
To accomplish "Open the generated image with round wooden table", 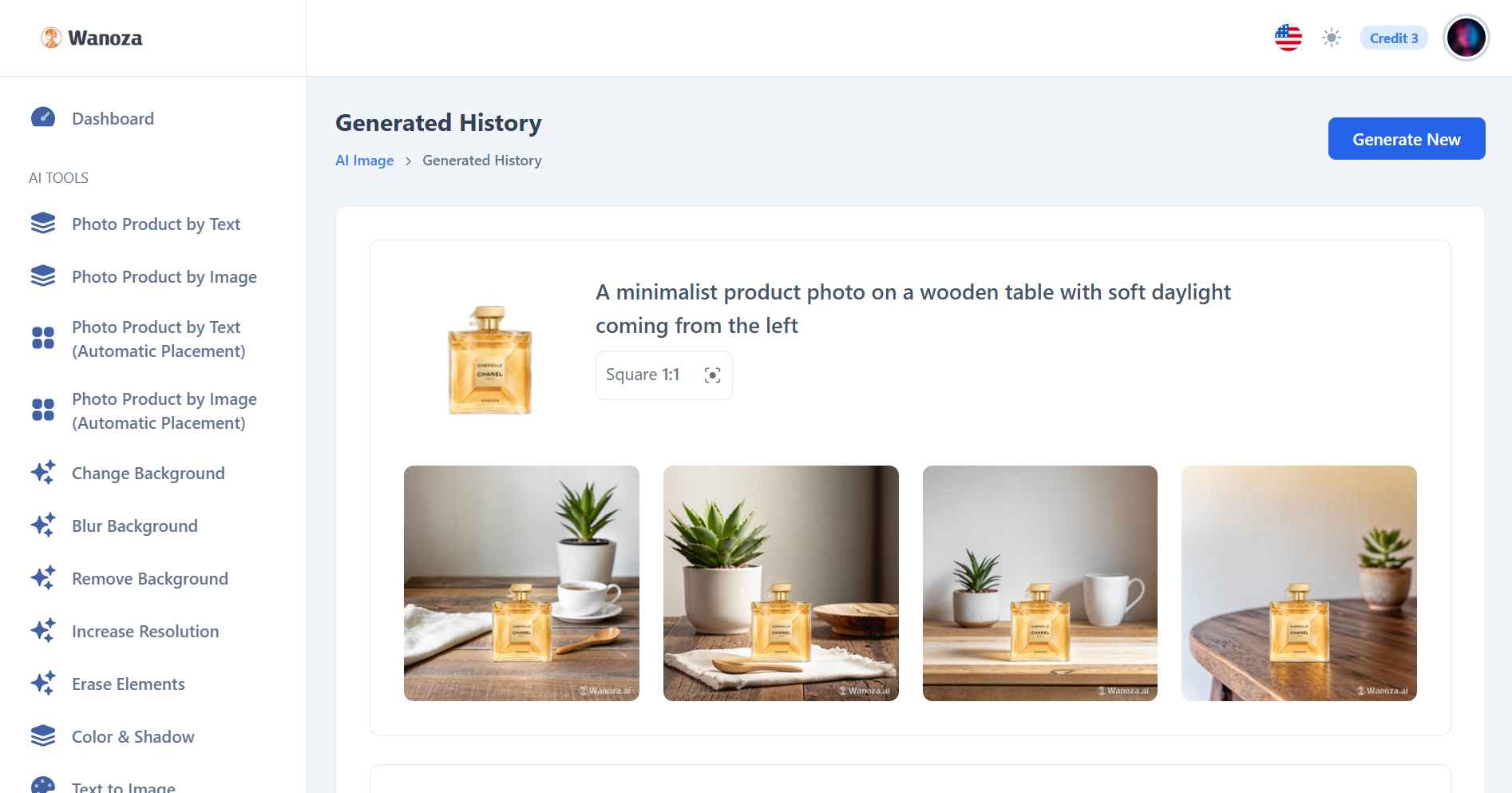I will (x=1299, y=583).
